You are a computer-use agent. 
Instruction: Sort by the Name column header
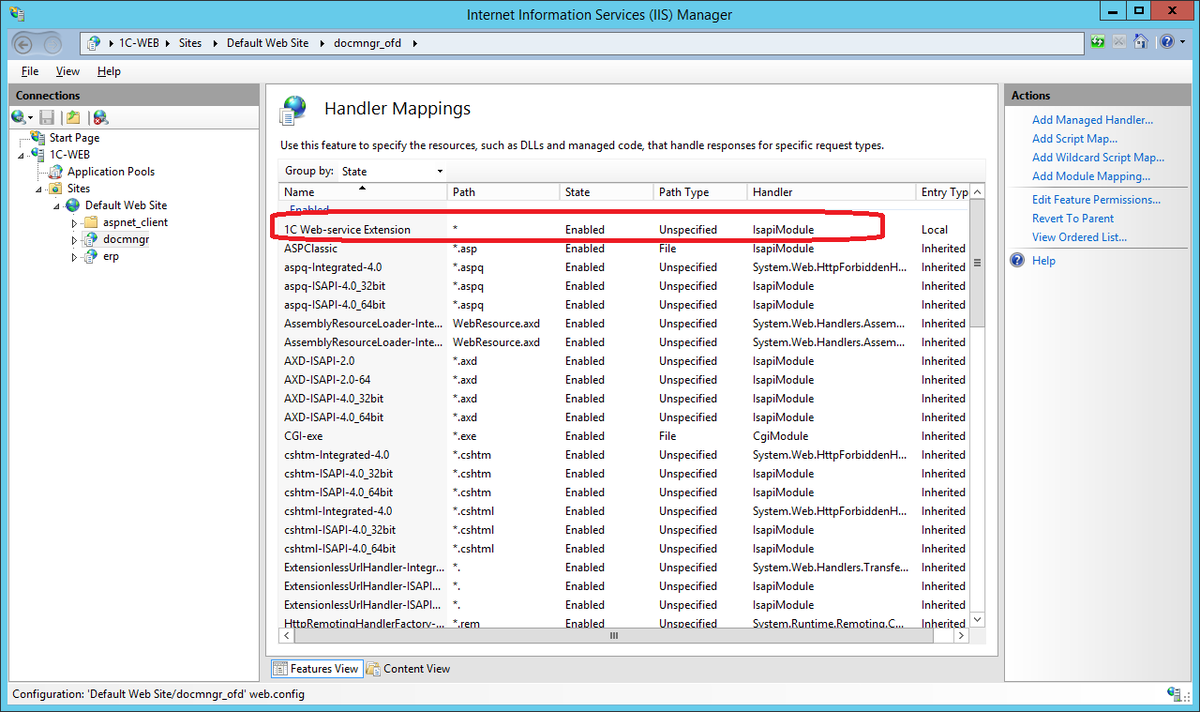(363, 191)
